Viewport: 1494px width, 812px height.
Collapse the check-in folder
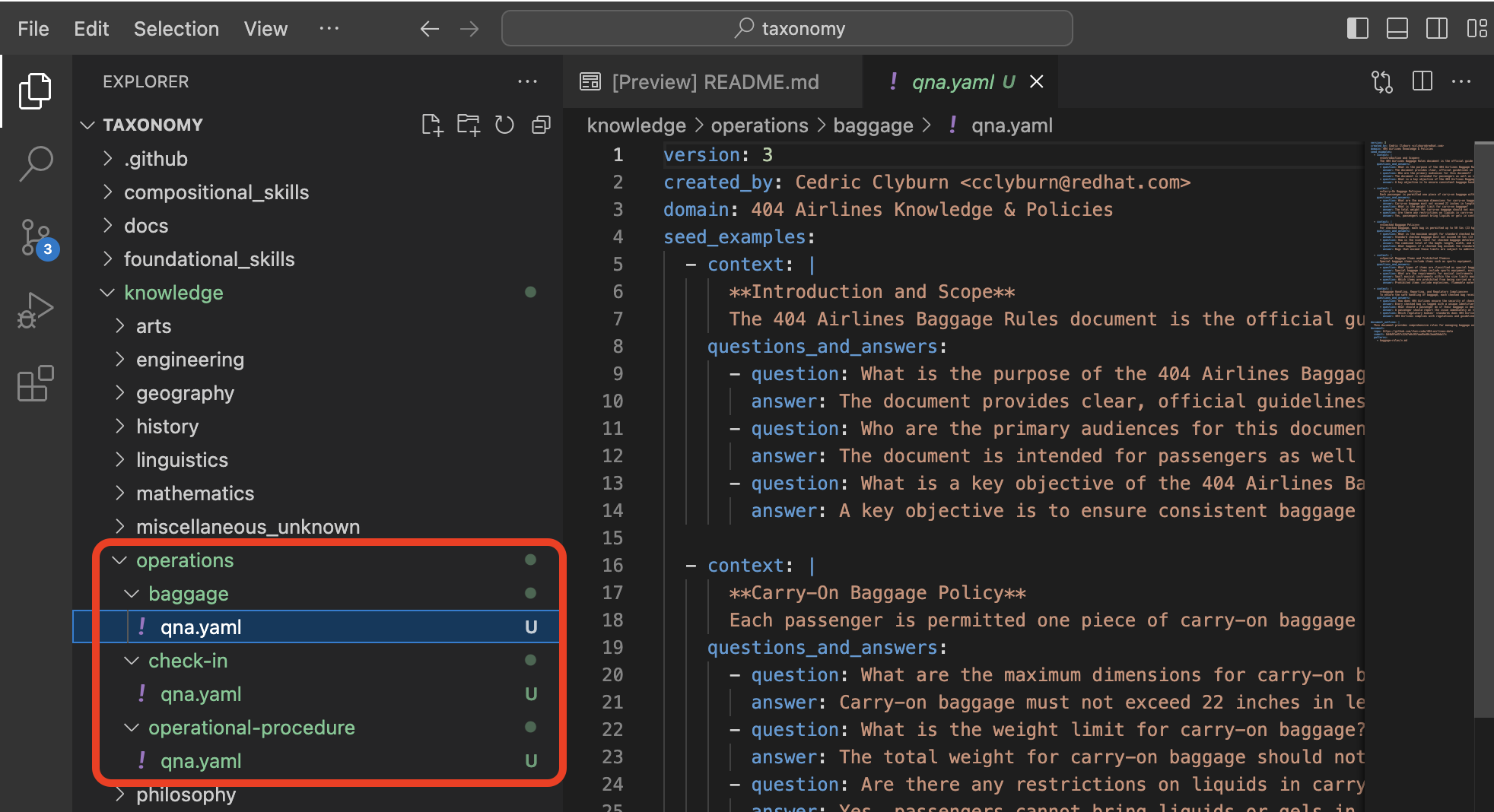pos(132,661)
